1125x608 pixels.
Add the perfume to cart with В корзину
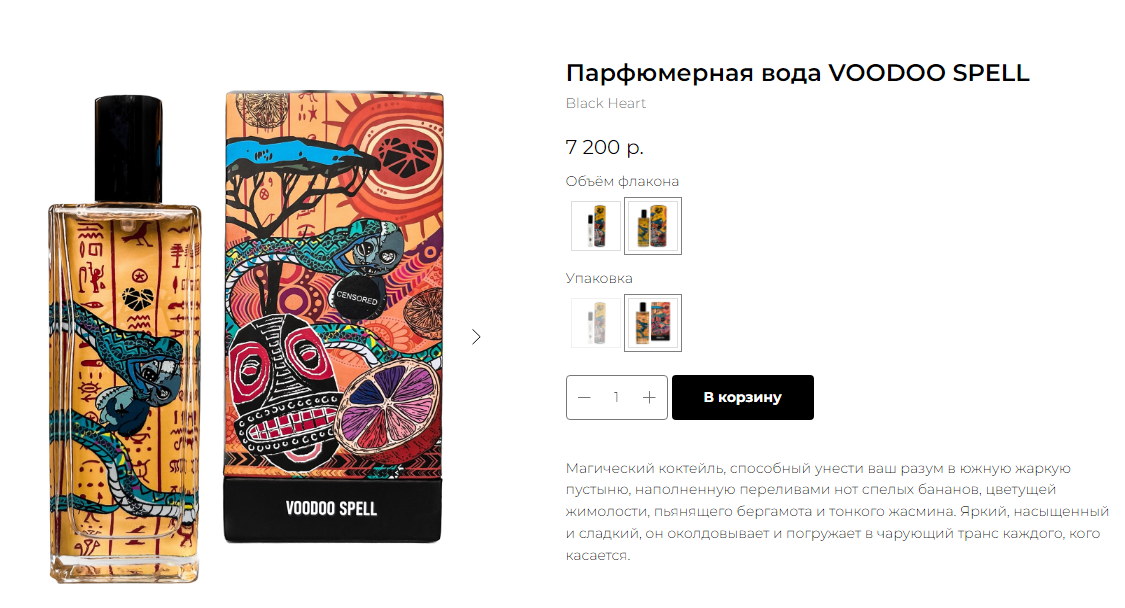click(743, 397)
